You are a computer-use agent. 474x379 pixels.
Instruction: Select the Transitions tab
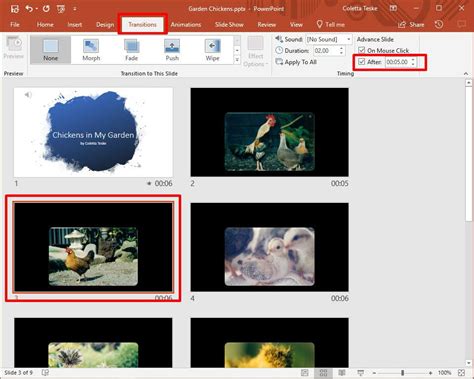click(142, 24)
